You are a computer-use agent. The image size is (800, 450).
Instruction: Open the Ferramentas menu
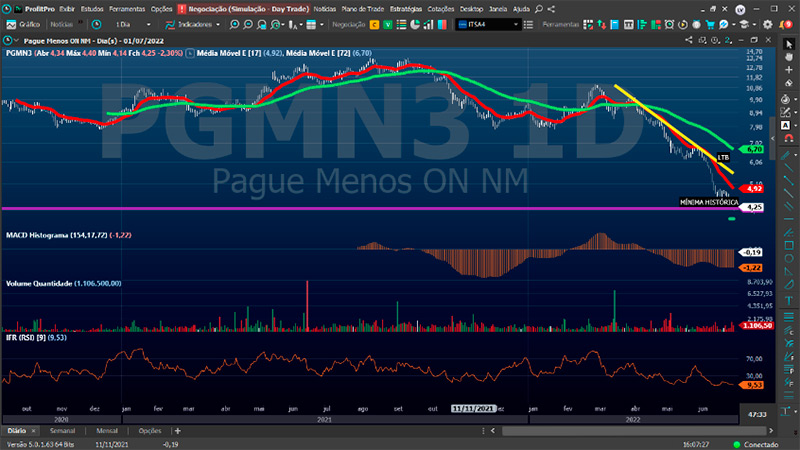tap(127, 9)
